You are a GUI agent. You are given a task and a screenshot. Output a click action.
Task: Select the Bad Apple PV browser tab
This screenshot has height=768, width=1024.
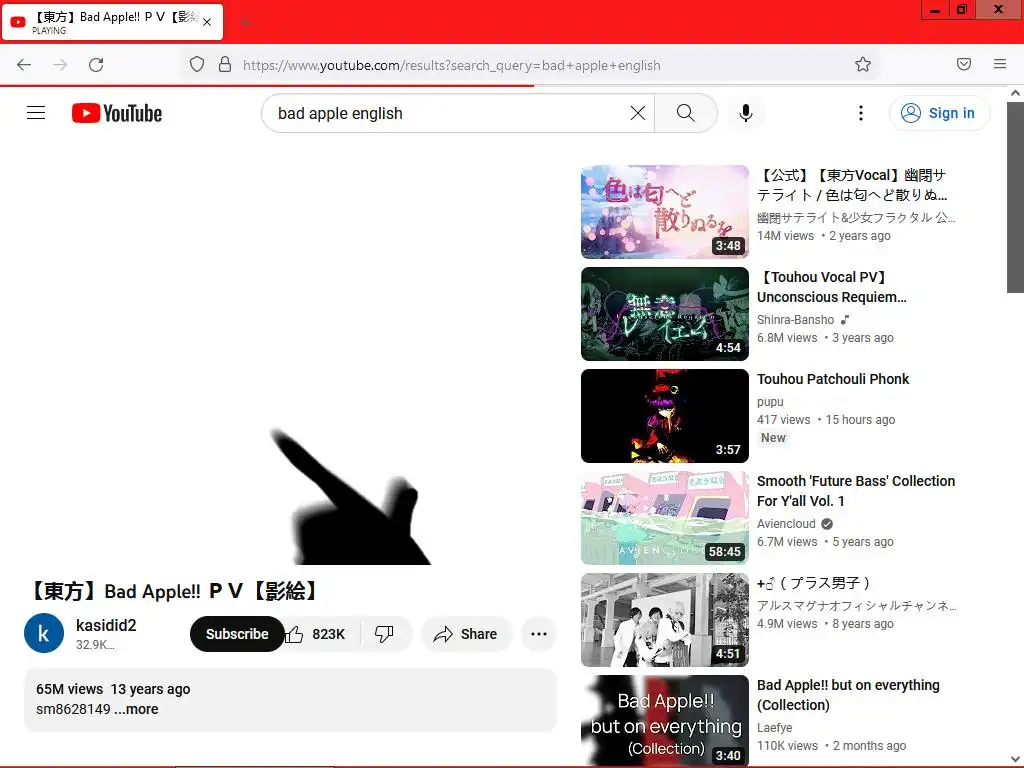coord(112,22)
